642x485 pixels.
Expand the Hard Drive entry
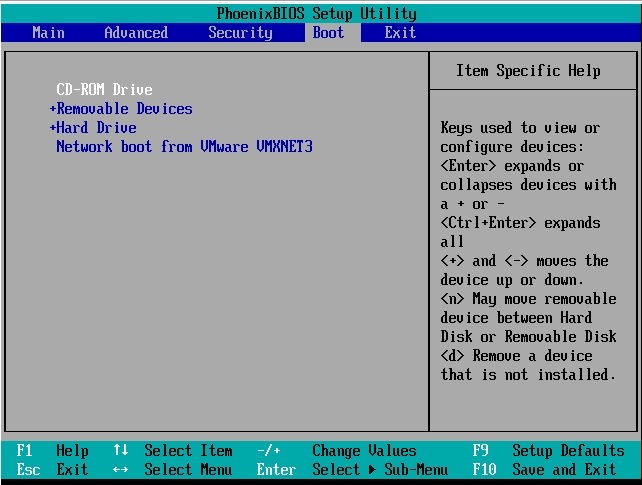pos(92,128)
